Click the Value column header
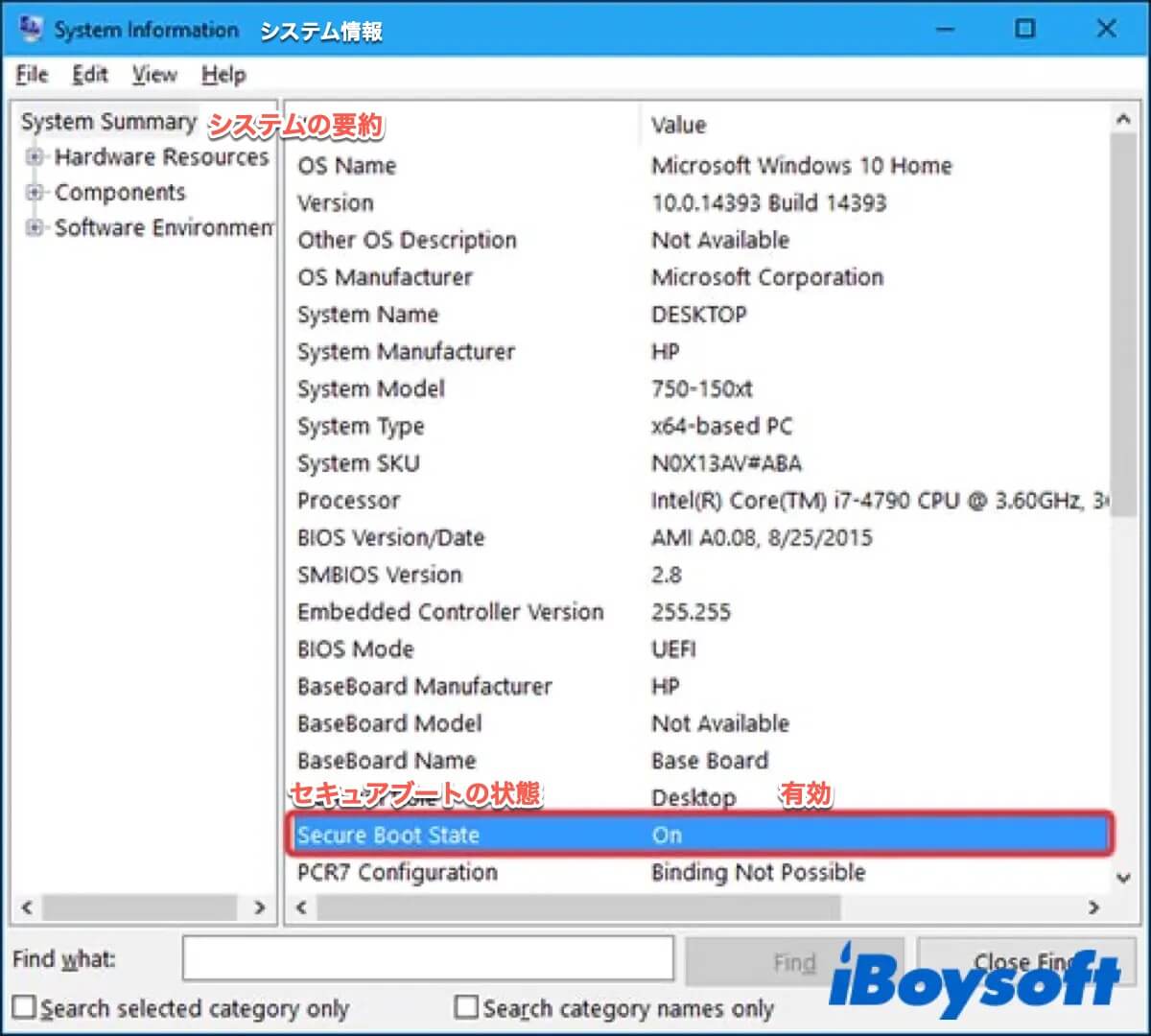 point(678,125)
